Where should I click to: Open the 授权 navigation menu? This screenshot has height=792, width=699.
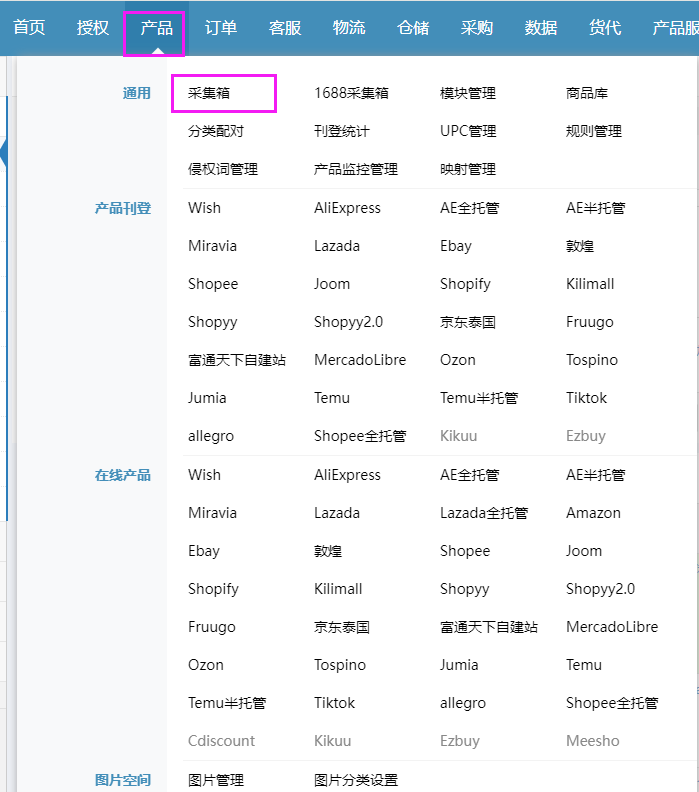93,27
